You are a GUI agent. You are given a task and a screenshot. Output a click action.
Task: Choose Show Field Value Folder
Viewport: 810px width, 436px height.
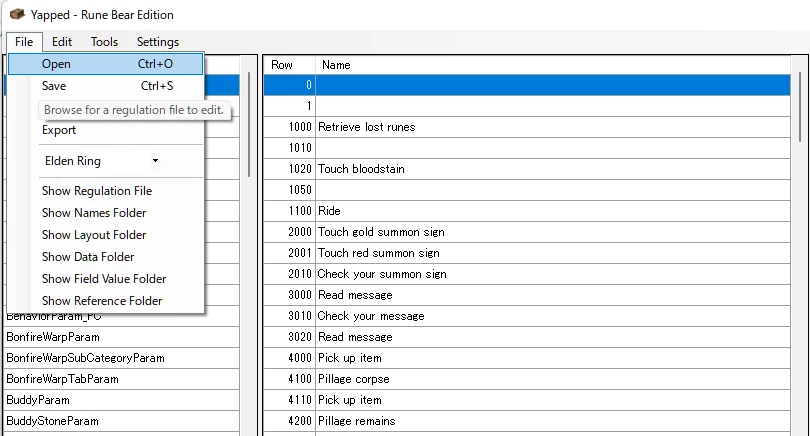click(x=104, y=279)
